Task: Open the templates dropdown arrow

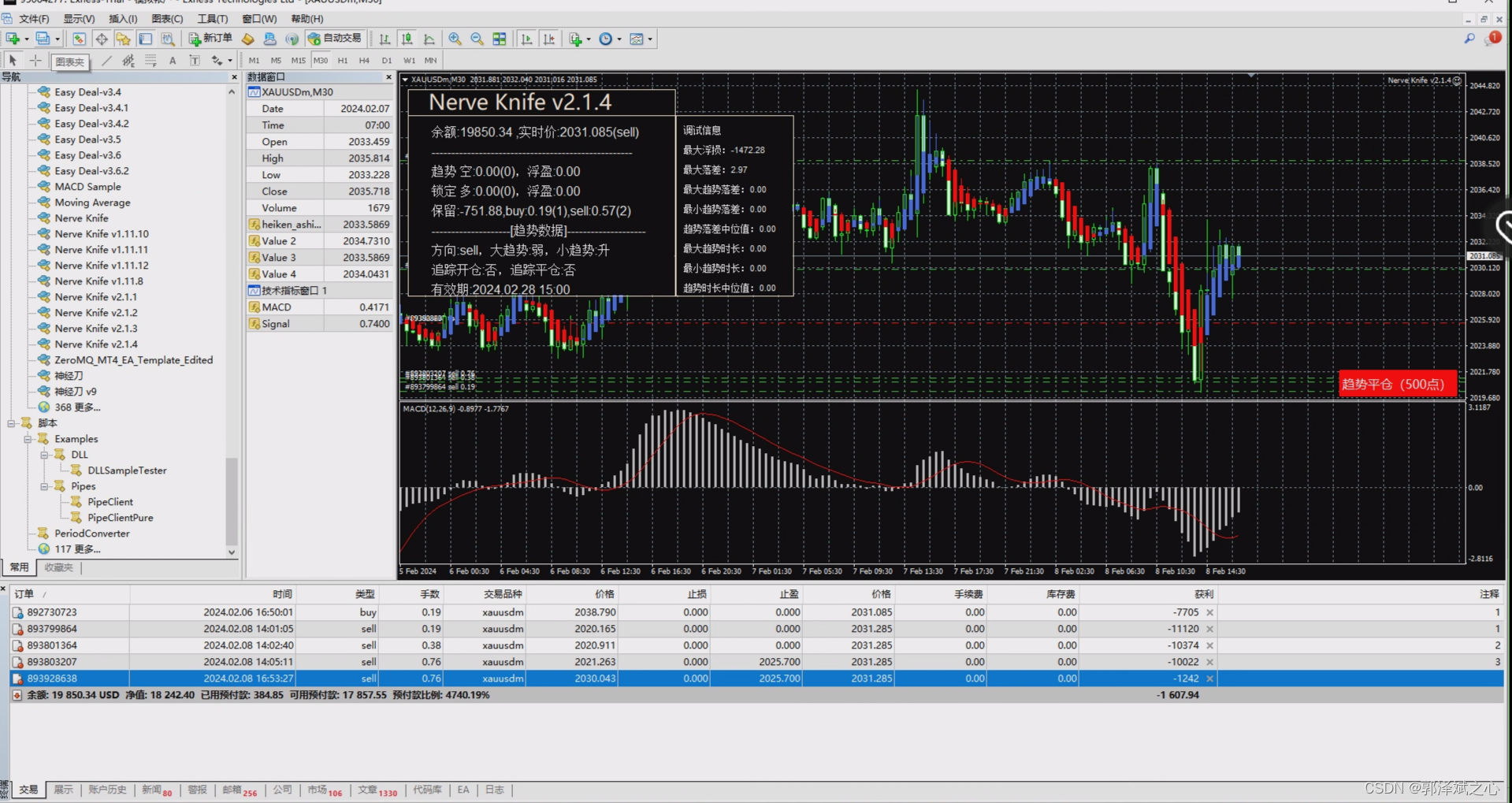Action: [x=650, y=39]
